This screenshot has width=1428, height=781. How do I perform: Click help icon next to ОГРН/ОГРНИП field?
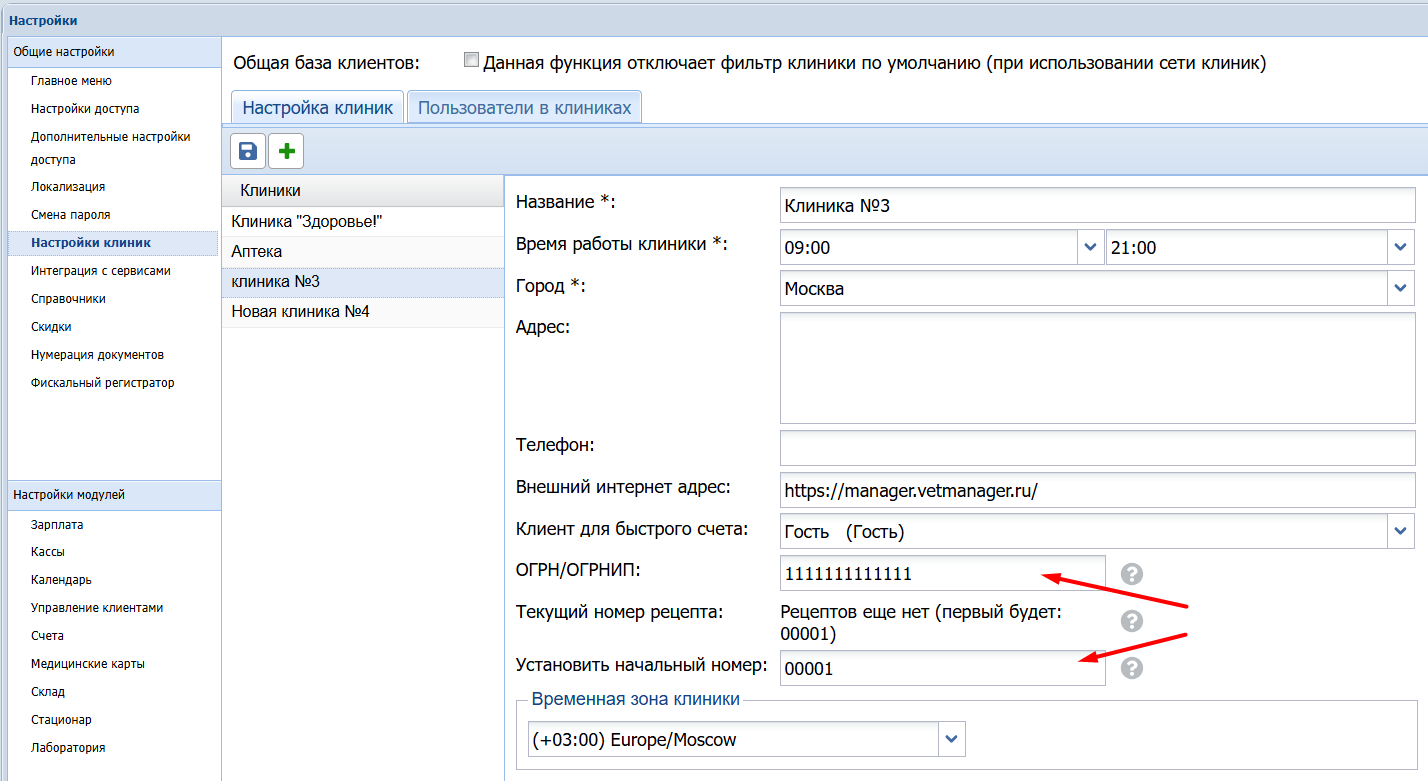[x=1131, y=573]
